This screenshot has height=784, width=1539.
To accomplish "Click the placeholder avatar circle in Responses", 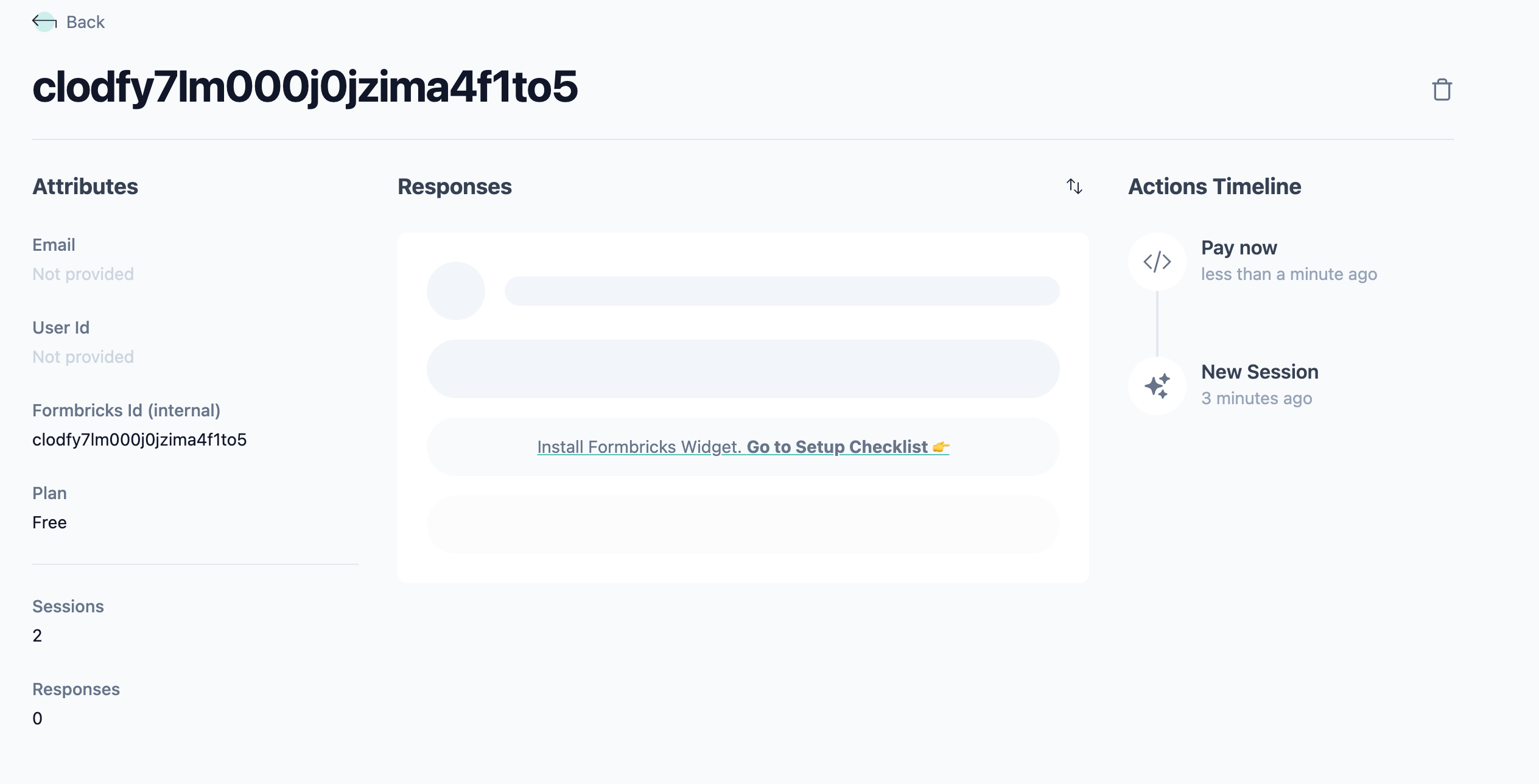I will point(455,291).
